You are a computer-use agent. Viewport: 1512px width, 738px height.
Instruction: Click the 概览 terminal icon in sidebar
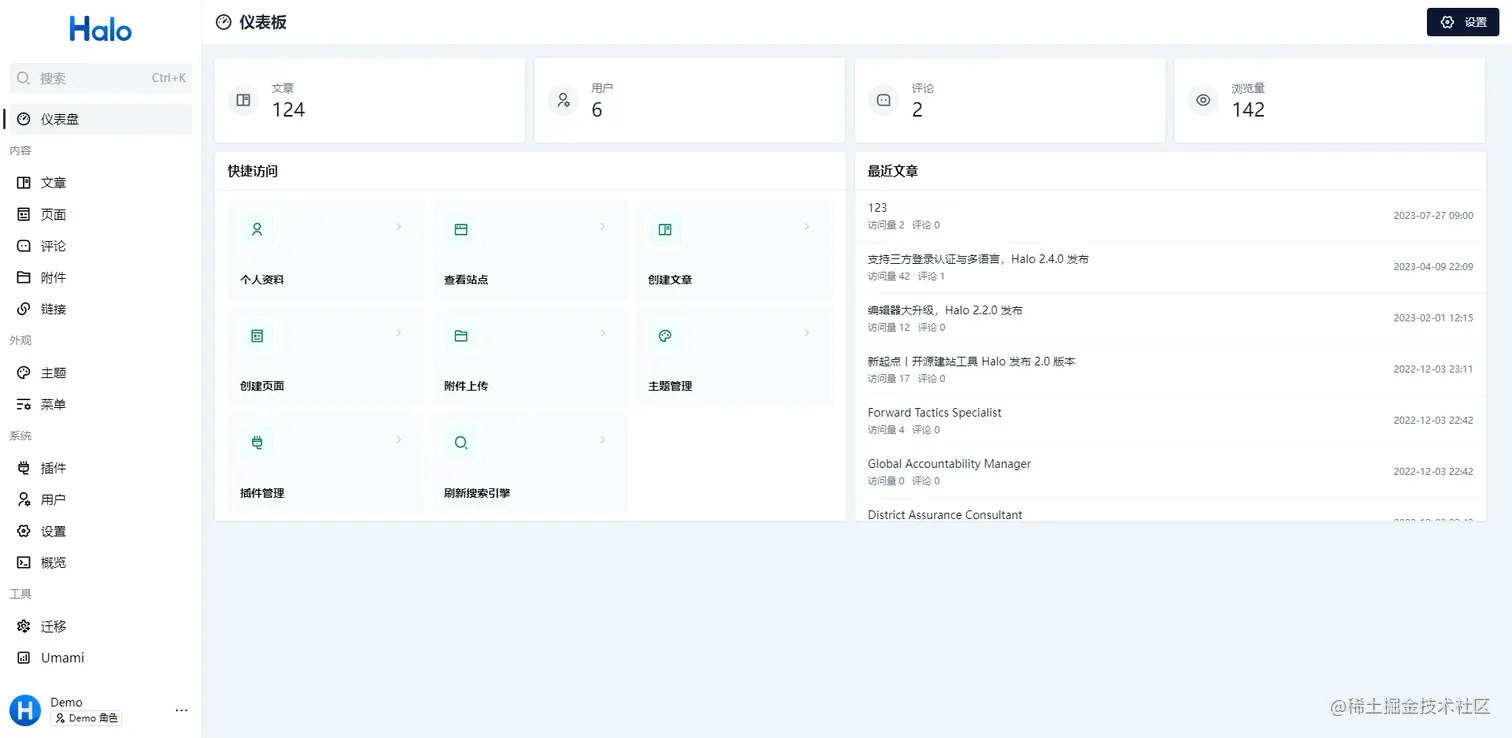pyautogui.click(x=24, y=563)
